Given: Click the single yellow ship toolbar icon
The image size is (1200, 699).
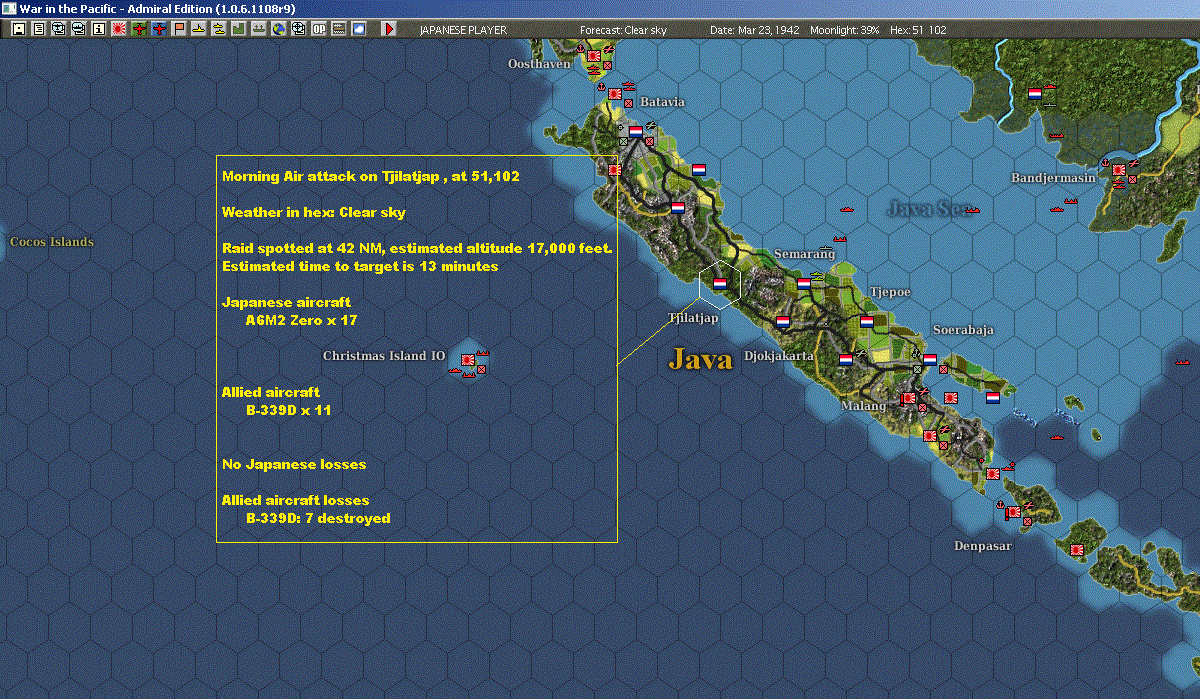Looking at the screenshot, I should pos(199,29).
